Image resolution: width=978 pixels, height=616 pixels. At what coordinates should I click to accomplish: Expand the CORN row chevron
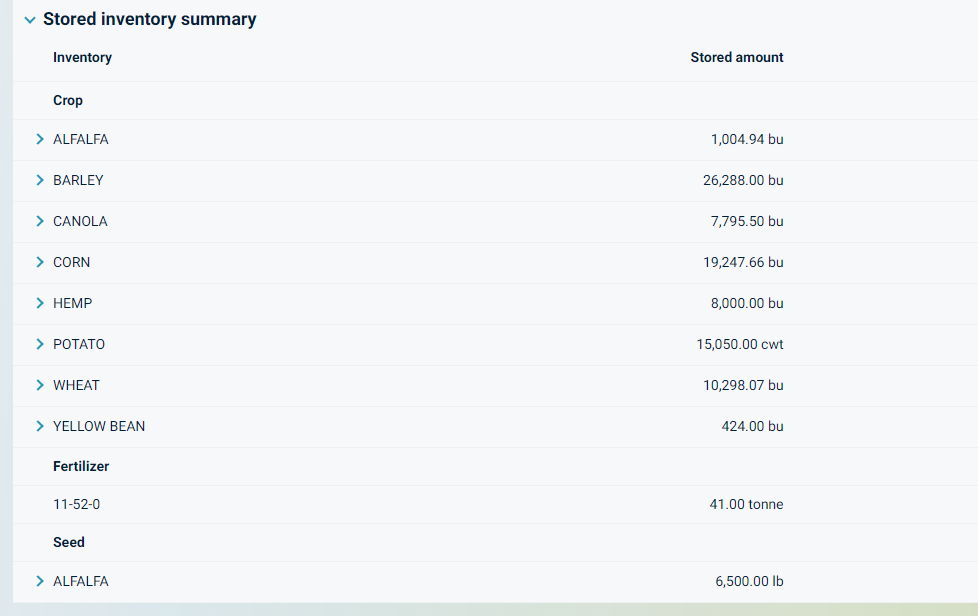tap(40, 262)
